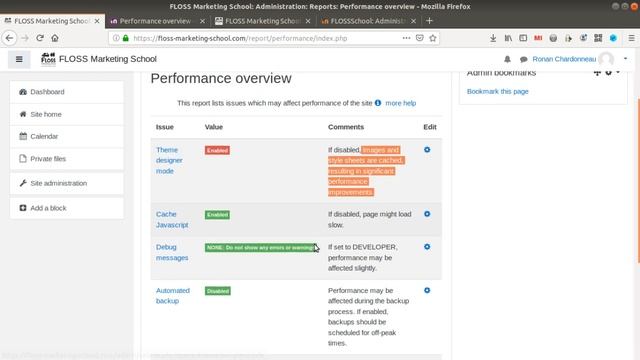Screen dimensions: 640x360
Task: Open Site administration in the side navigation
Action: click(x=67, y=183)
